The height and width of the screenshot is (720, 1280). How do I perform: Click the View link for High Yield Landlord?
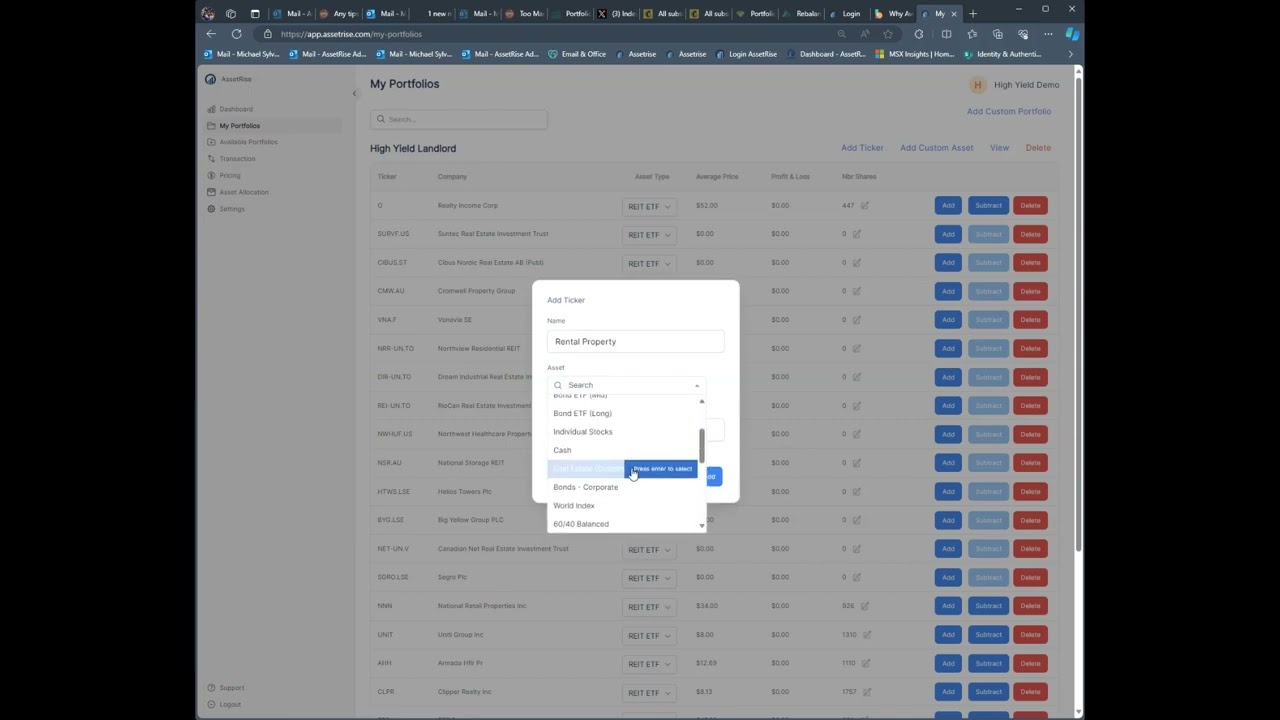(999, 148)
